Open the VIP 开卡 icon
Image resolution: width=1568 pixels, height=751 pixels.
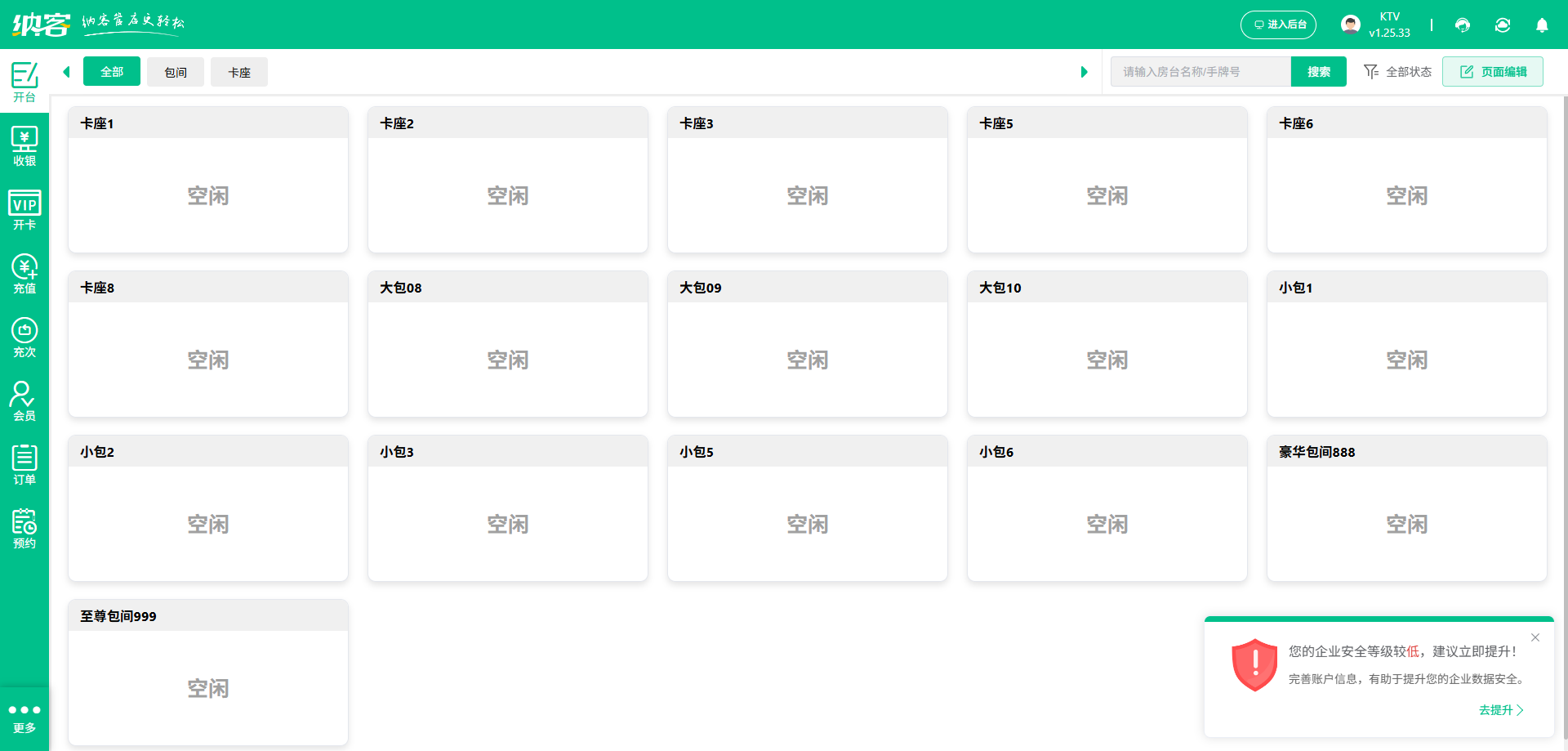24,210
